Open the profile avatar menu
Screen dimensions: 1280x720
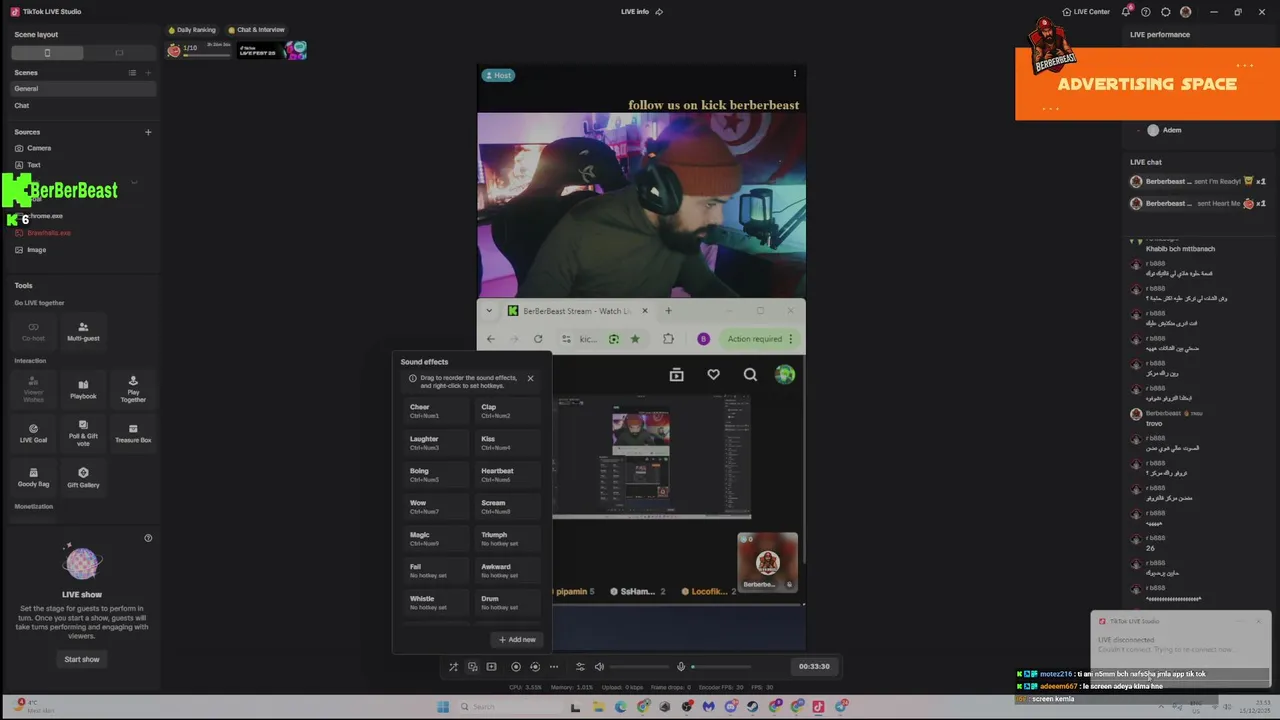pyautogui.click(x=1186, y=12)
